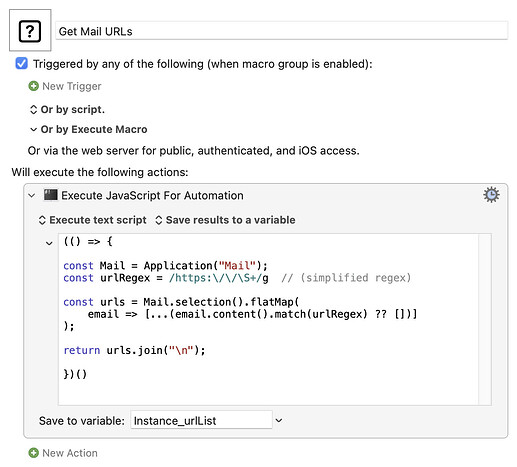Viewport: 517px width, 467px height.
Task: Open the Execute text script popup menu
Action: coord(93,220)
